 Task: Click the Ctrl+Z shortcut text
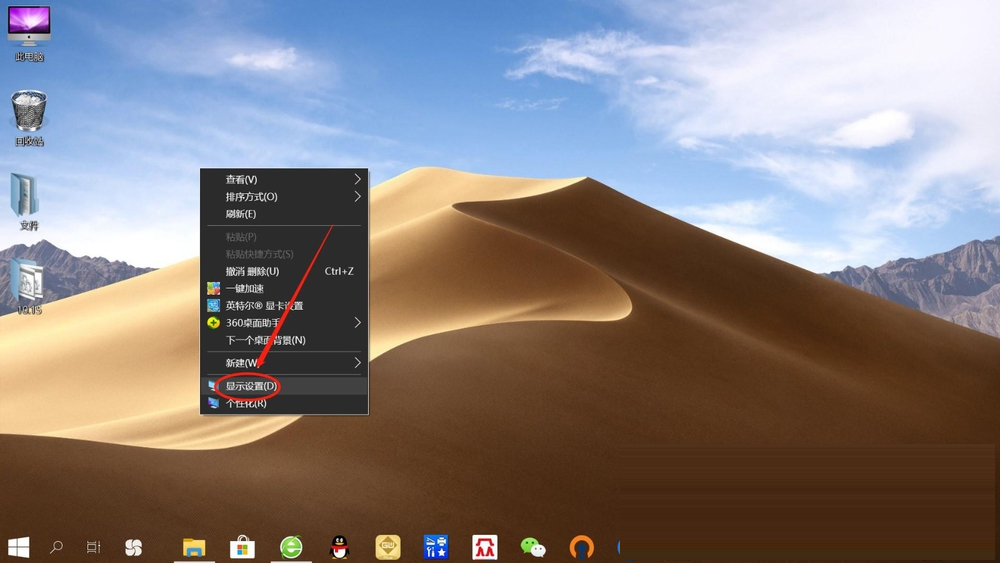tap(339, 271)
